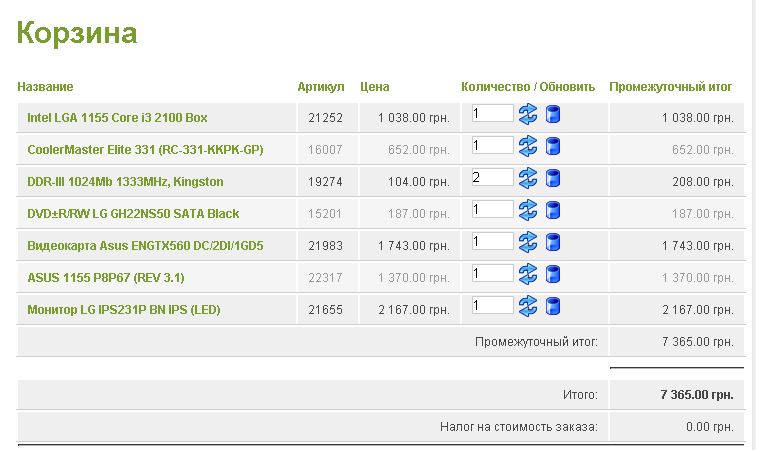Remove ASUS 1155 P8P67 from cart
The image size is (758, 450).
tap(553, 274)
